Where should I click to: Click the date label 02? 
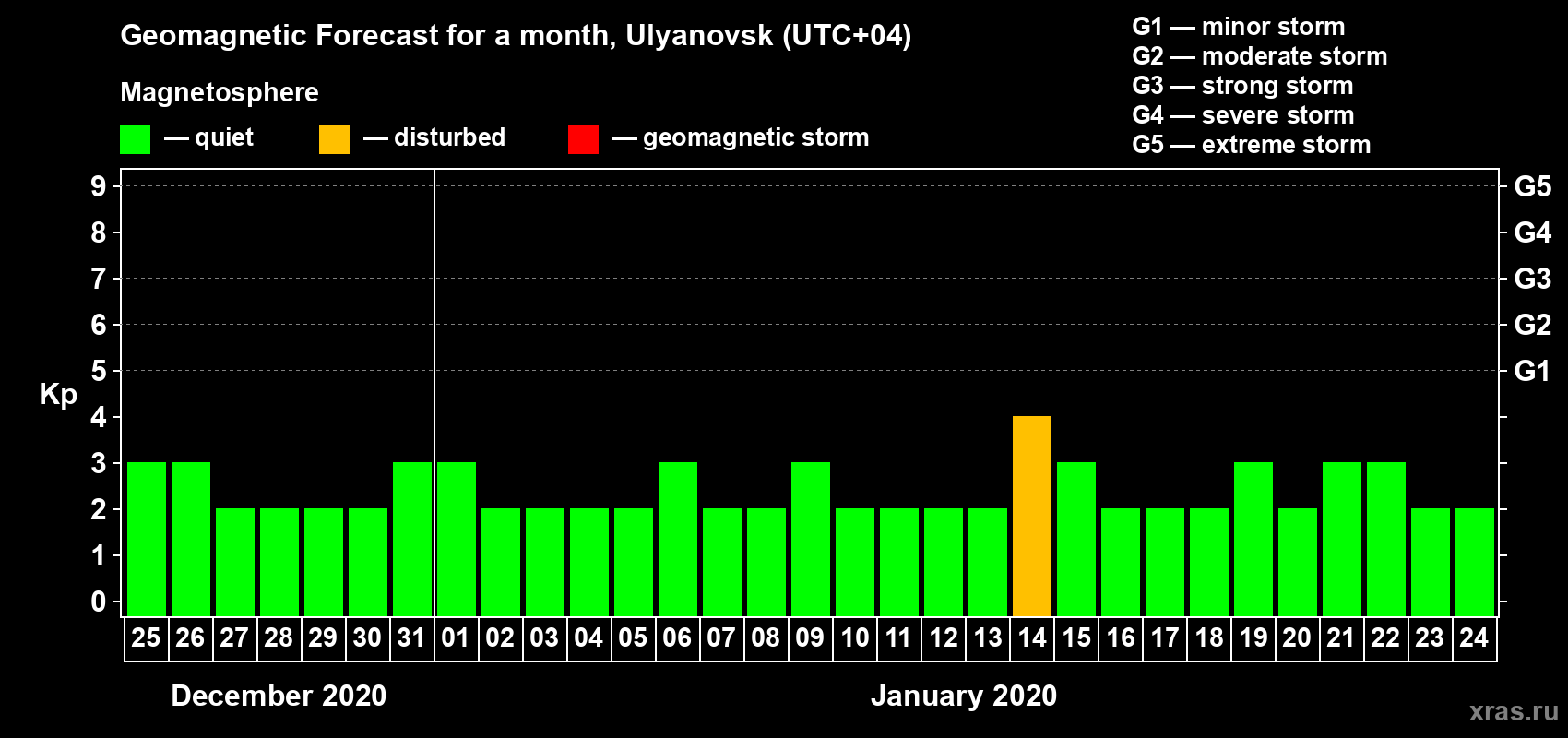click(500, 637)
